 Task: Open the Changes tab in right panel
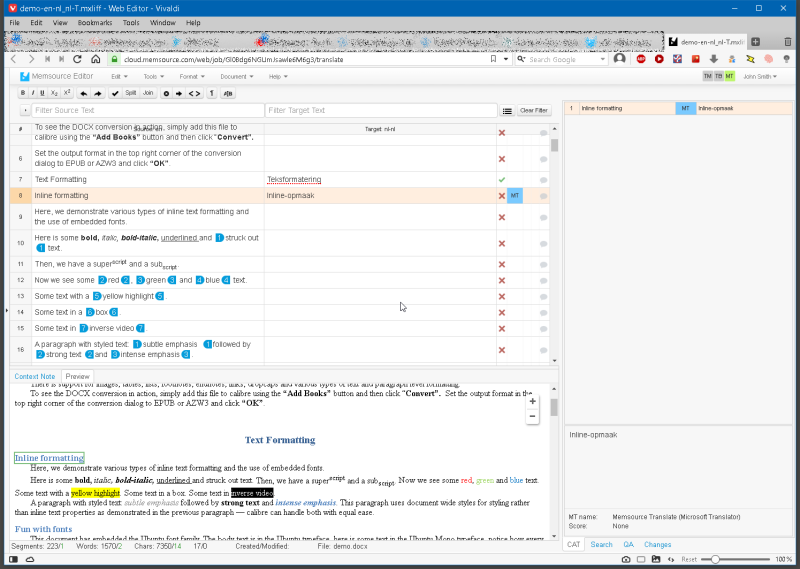[x=658, y=545]
